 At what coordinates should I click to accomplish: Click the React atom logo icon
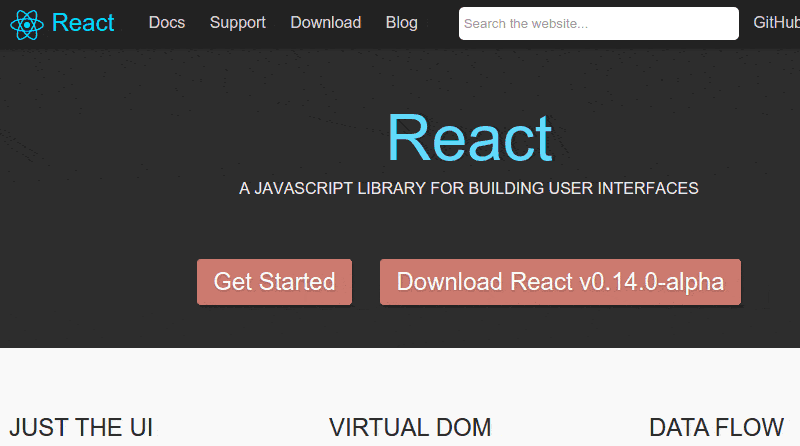click(x=27, y=24)
